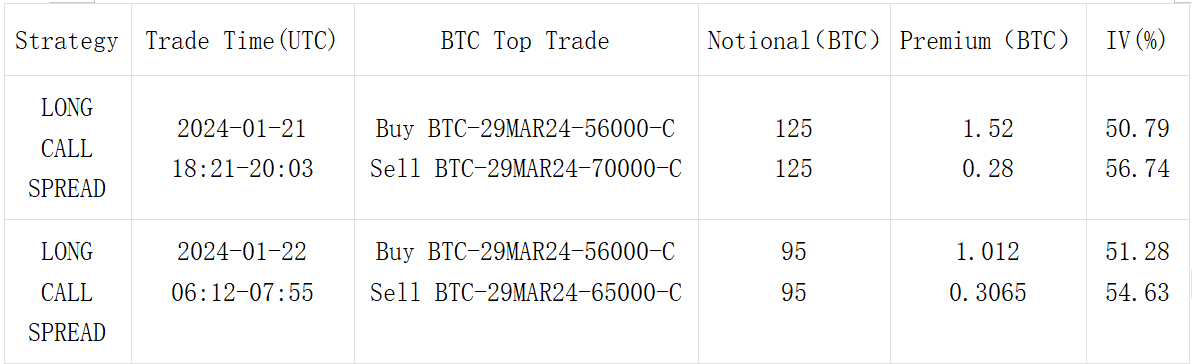
Task: Click the first LONG CALL SPREAD cell
Action: pyautogui.click(x=66, y=149)
